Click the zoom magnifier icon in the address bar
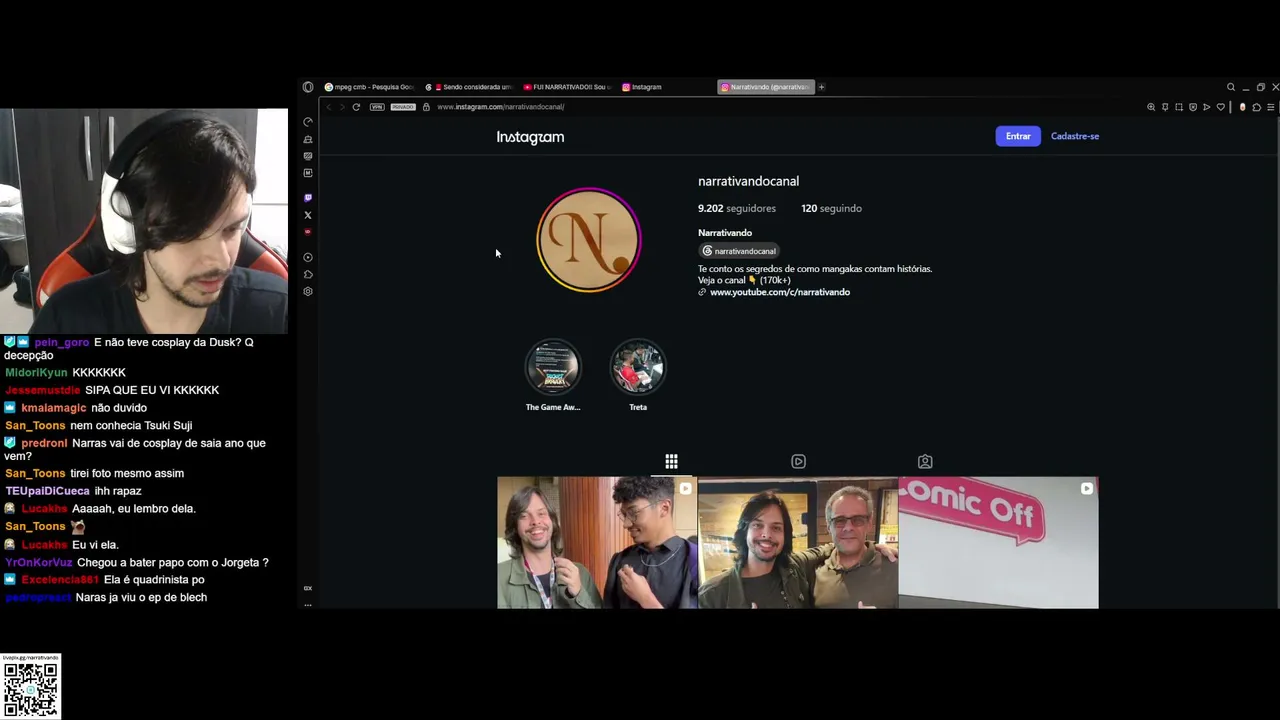This screenshot has height=720, width=1280. click(1151, 107)
